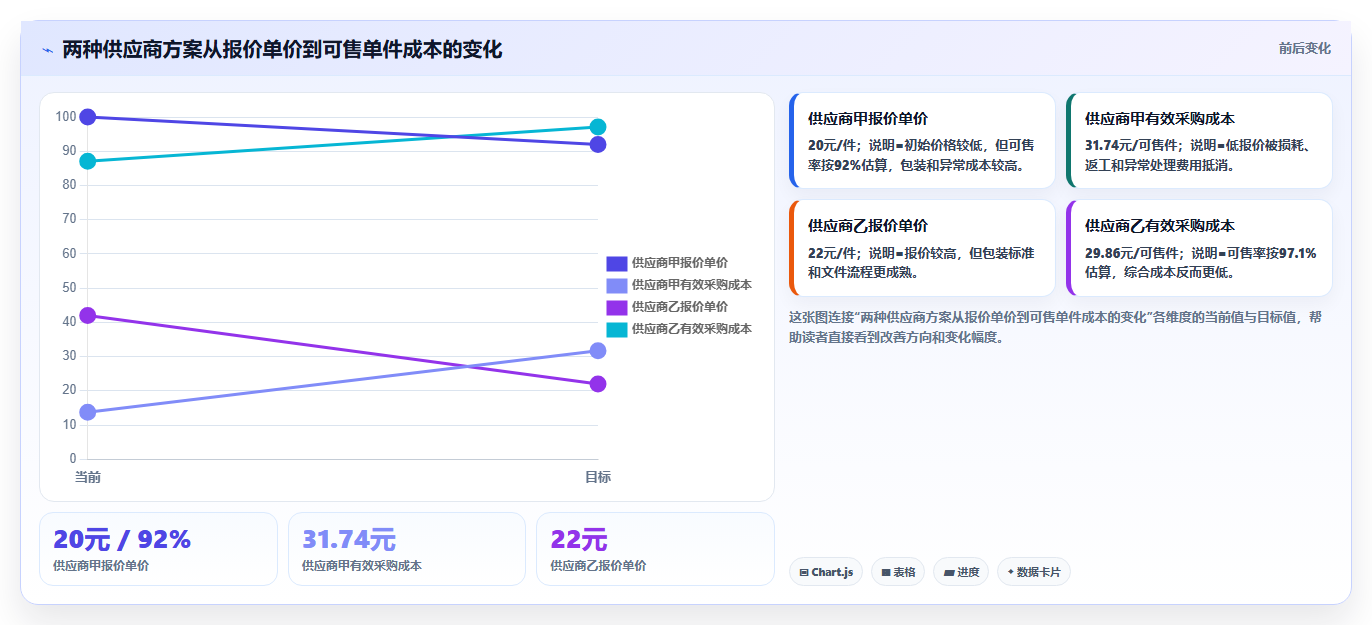Click the lightning icon beside the page title

coord(47,50)
